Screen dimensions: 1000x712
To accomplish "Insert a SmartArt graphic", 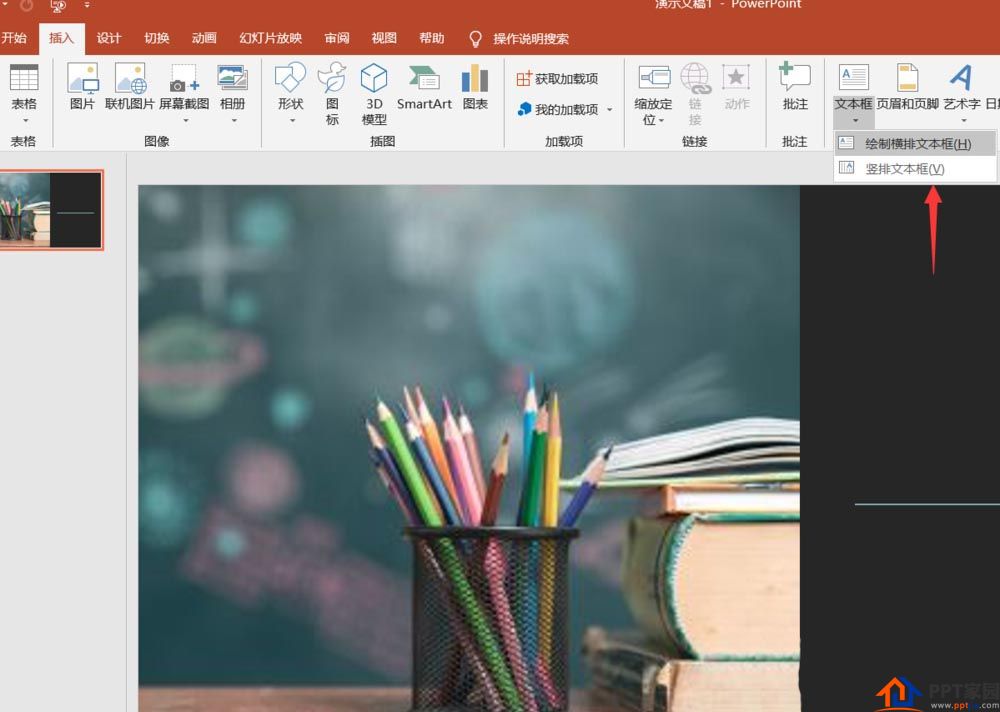I will click(x=424, y=77).
